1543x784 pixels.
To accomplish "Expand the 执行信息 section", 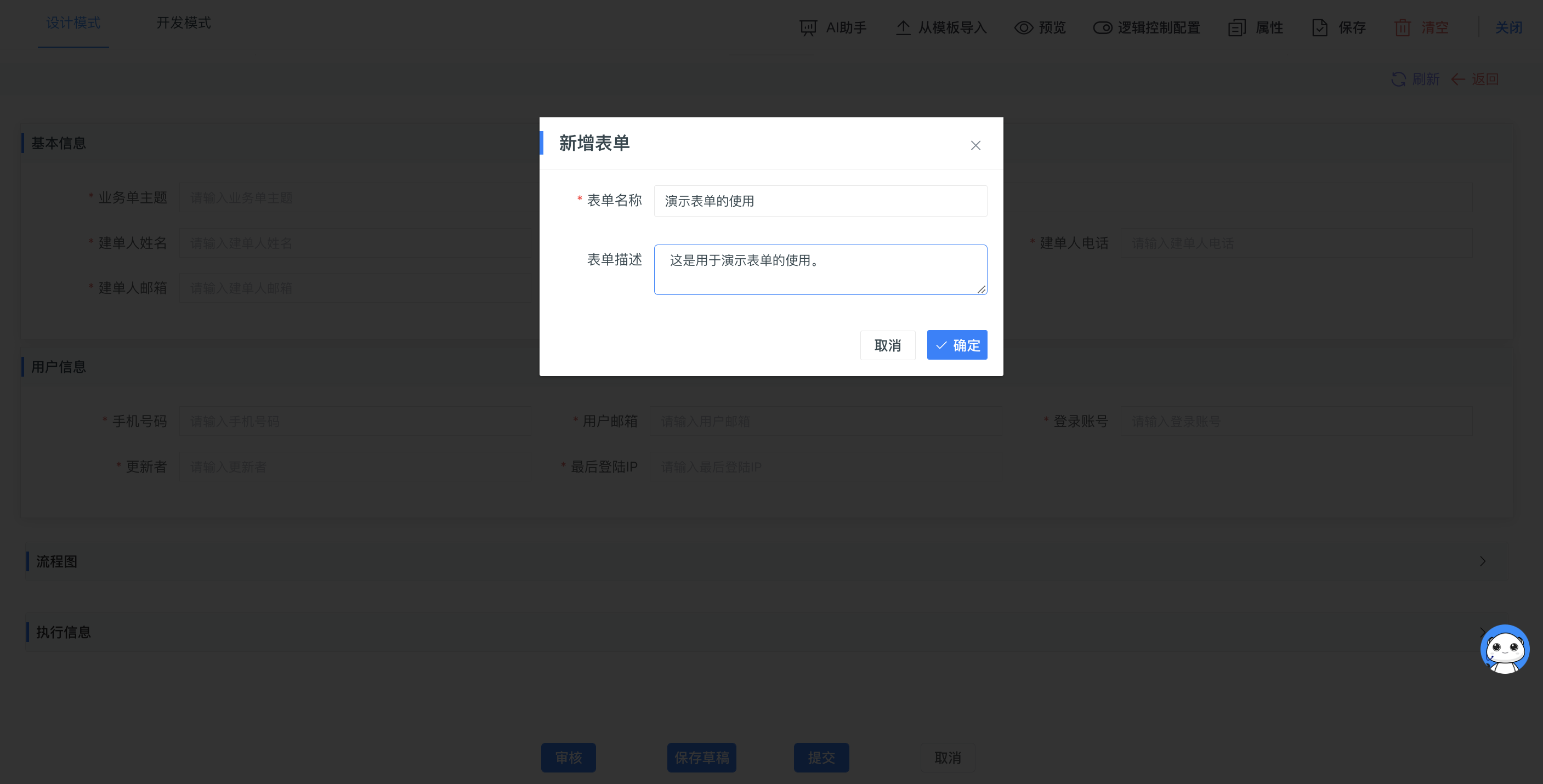I will tap(767, 632).
